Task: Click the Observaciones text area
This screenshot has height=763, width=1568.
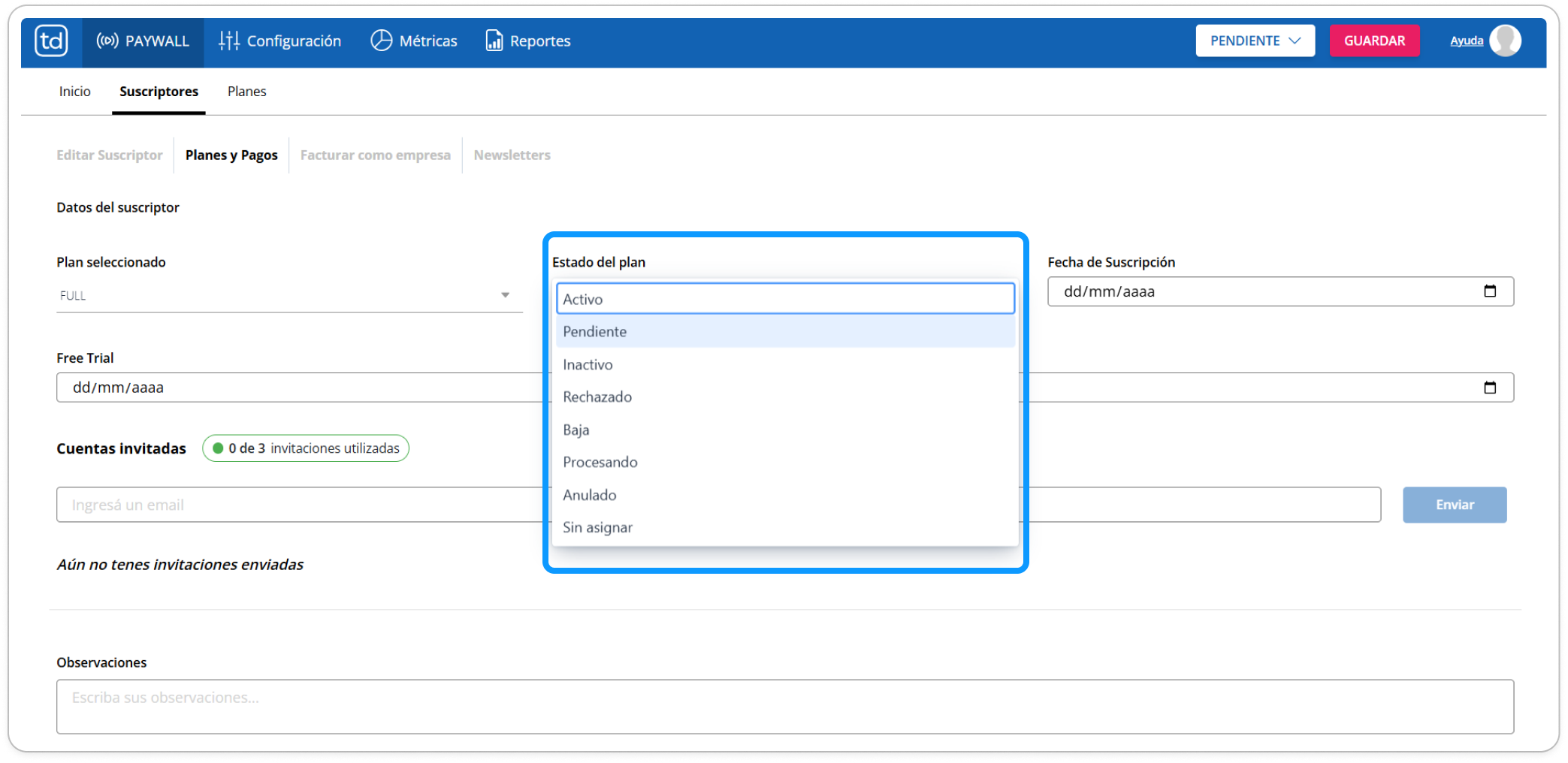Action: (785, 707)
